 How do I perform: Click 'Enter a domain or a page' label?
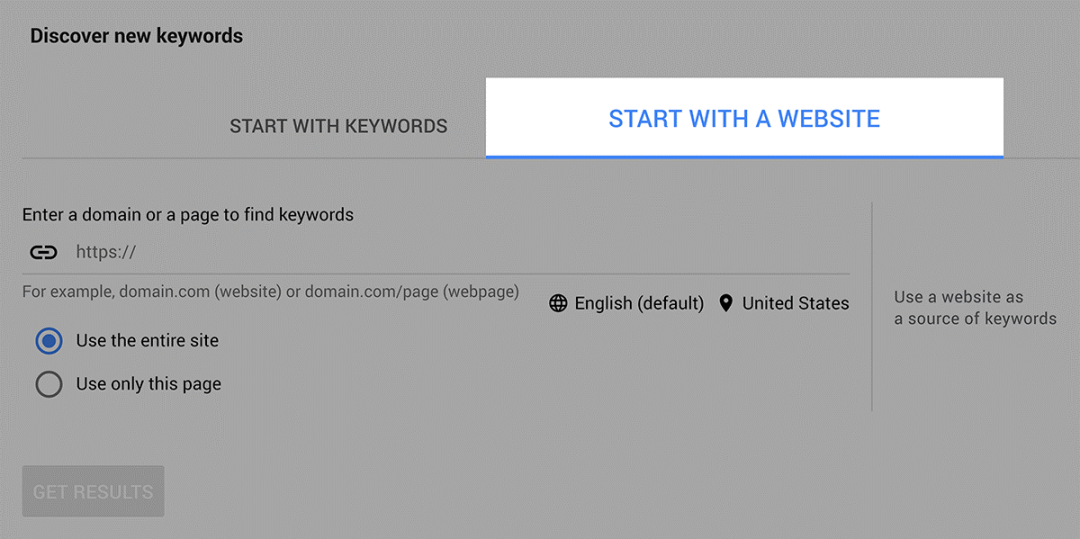(x=188, y=215)
